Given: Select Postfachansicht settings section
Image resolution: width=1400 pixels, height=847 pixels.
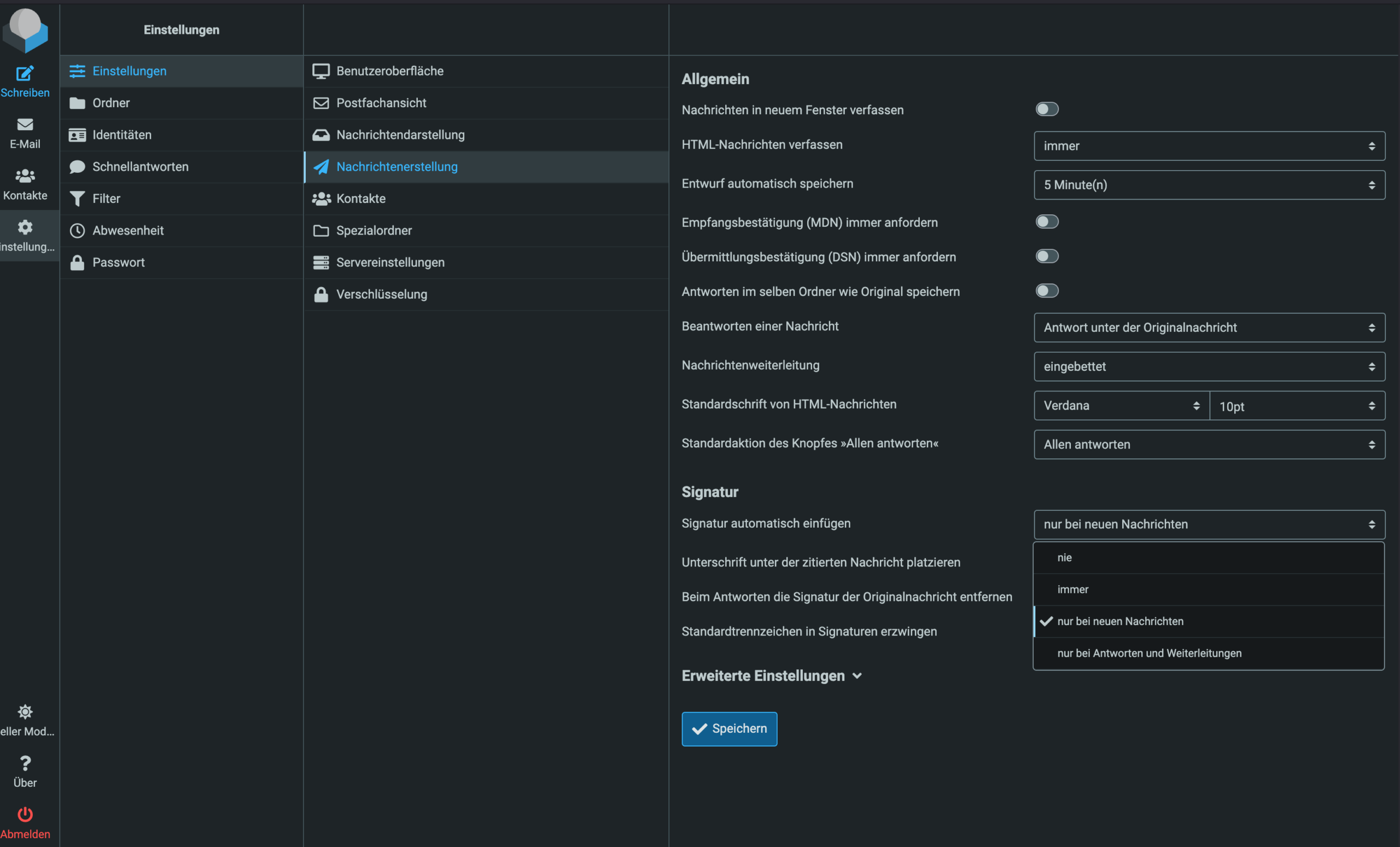Looking at the screenshot, I should tap(381, 103).
